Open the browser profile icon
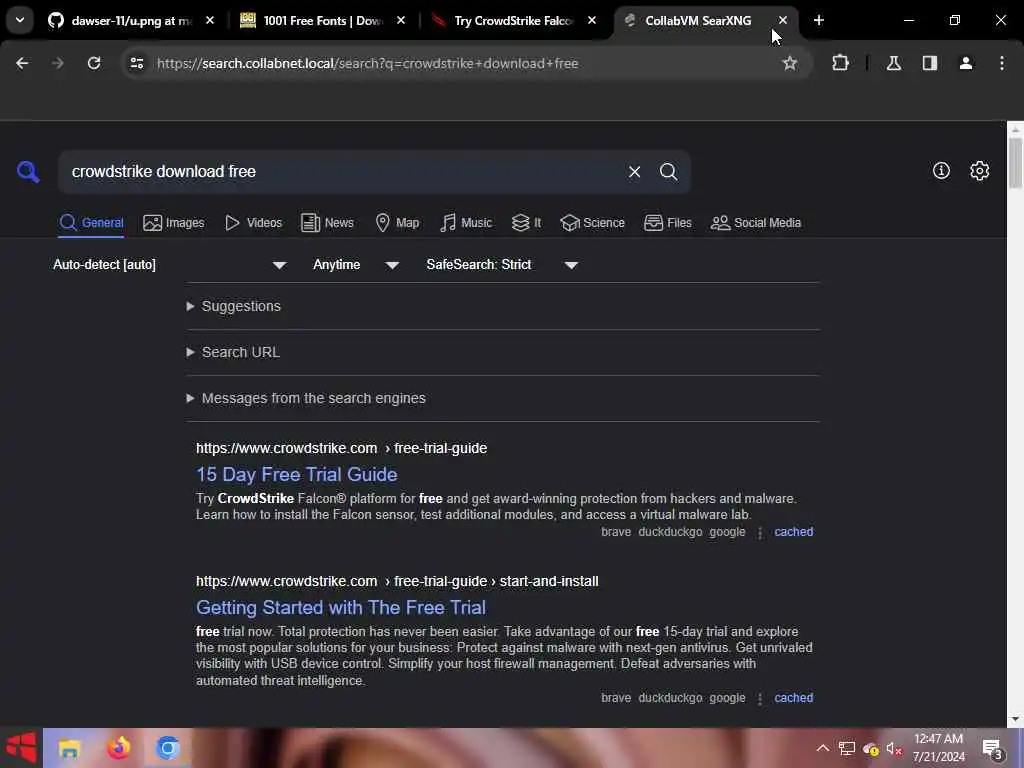 click(x=965, y=63)
